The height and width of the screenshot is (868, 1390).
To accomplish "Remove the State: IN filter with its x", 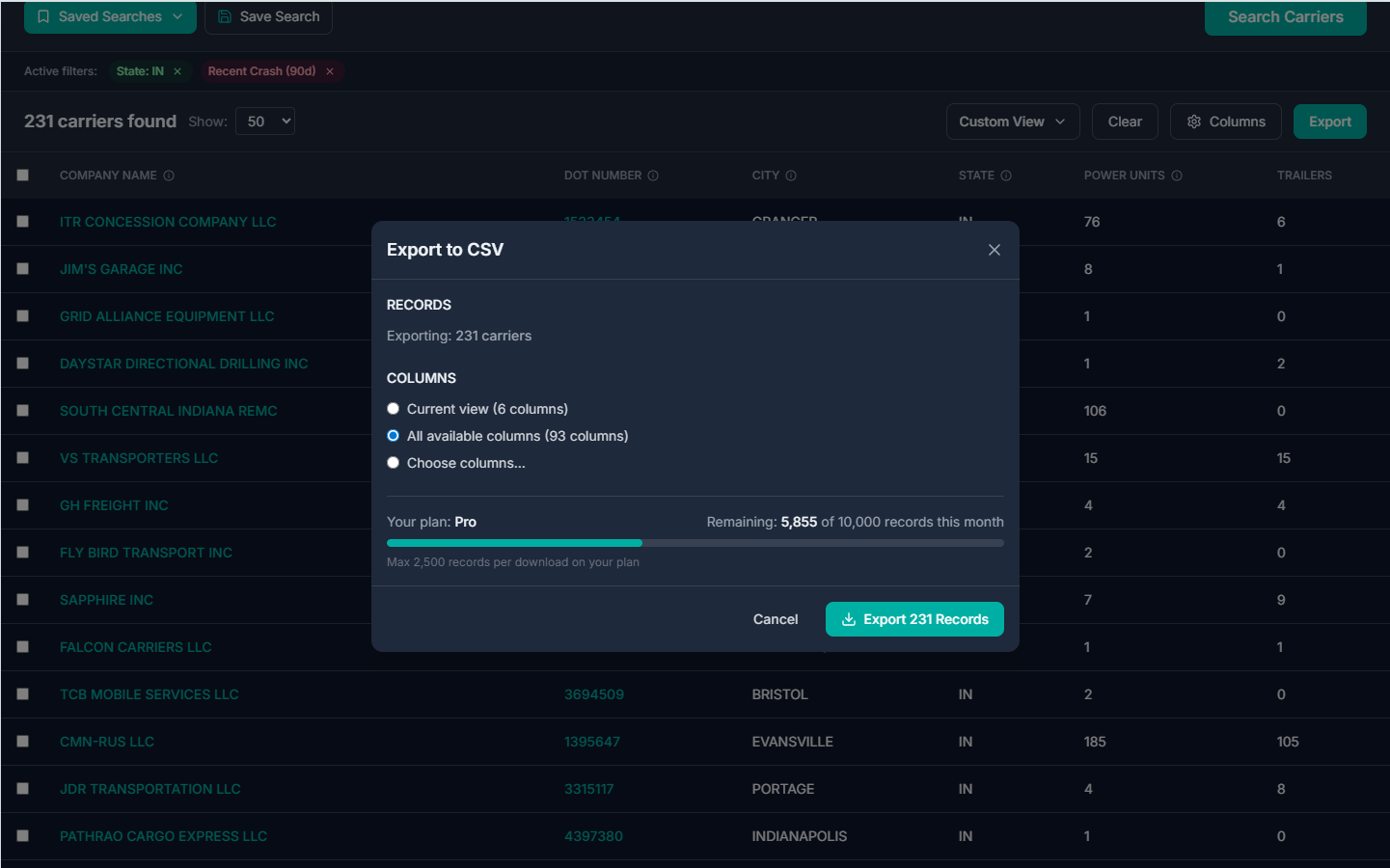I will 177,70.
